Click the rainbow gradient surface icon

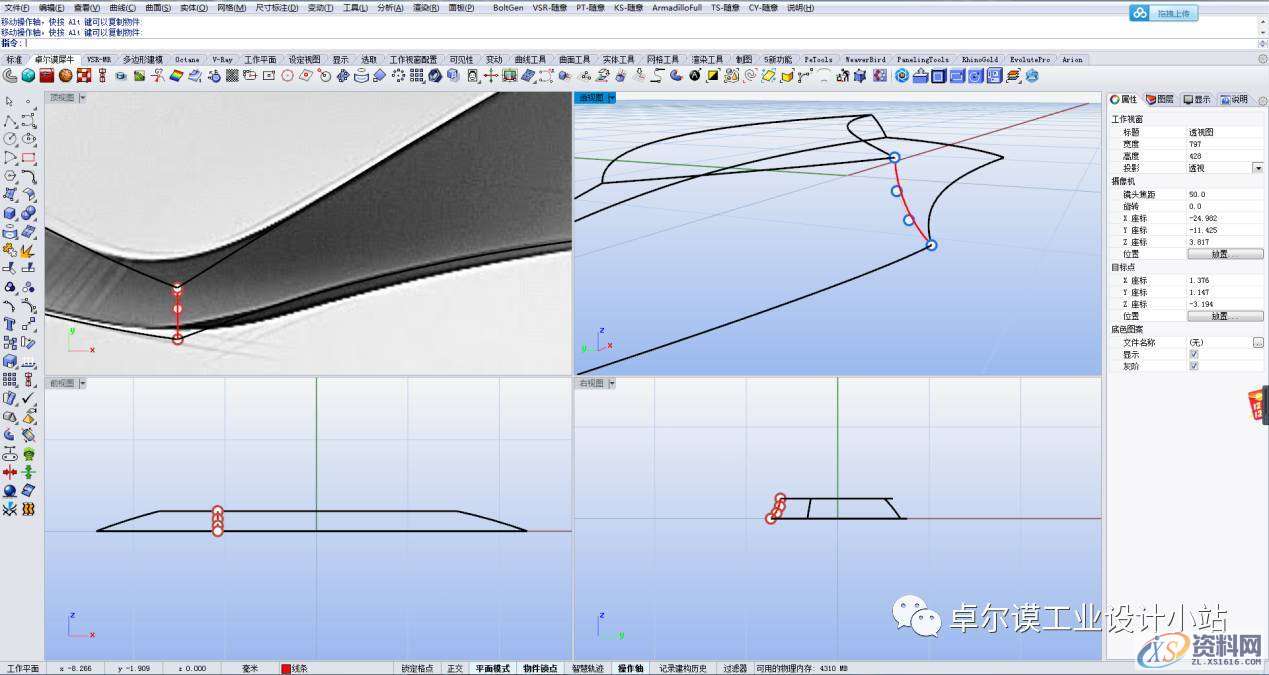(175, 75)
